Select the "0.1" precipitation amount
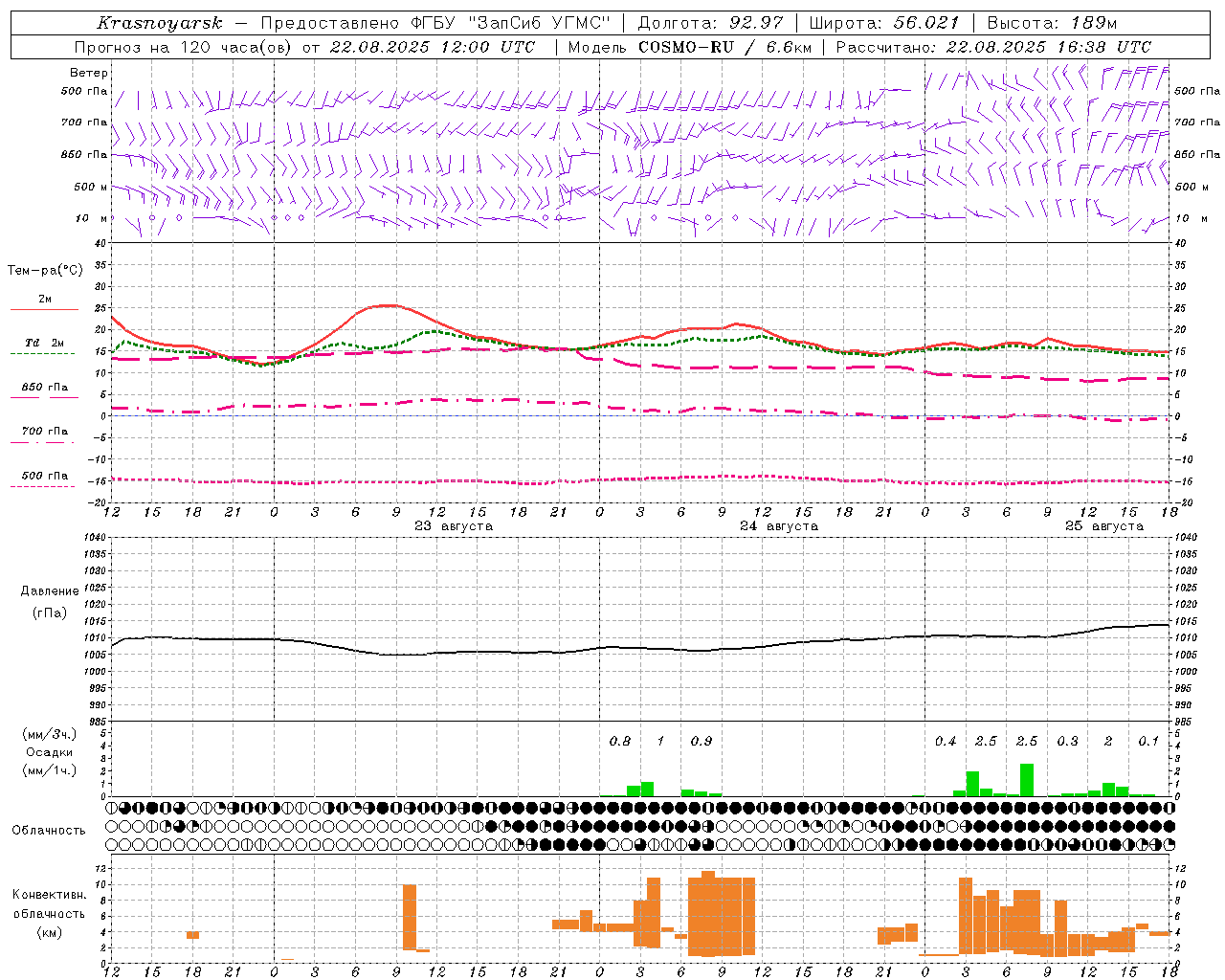Image resolution: width=1225 pixels, height=980 pixels. tap(1148, 741)
